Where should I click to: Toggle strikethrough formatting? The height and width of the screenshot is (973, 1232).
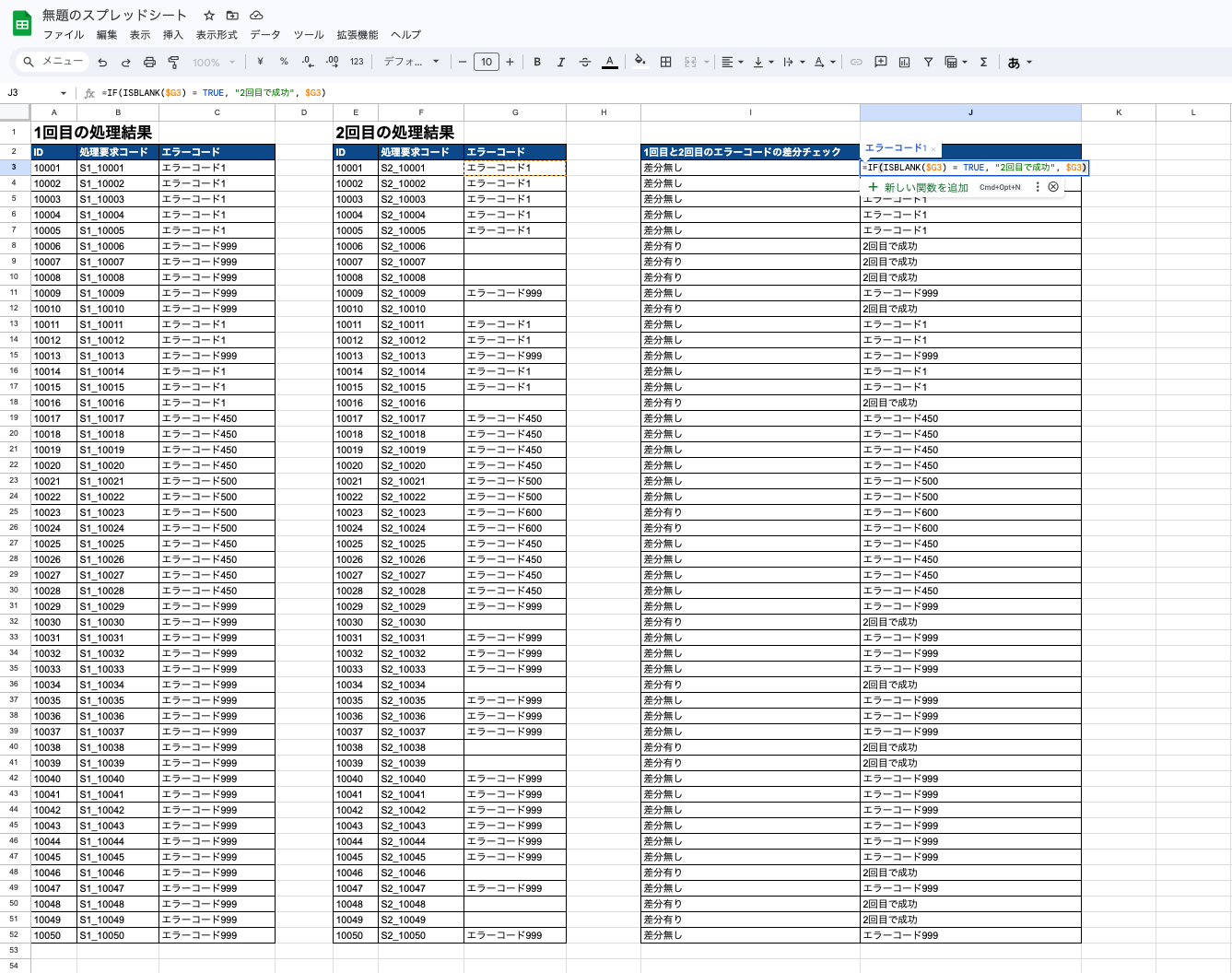(585, 62)
